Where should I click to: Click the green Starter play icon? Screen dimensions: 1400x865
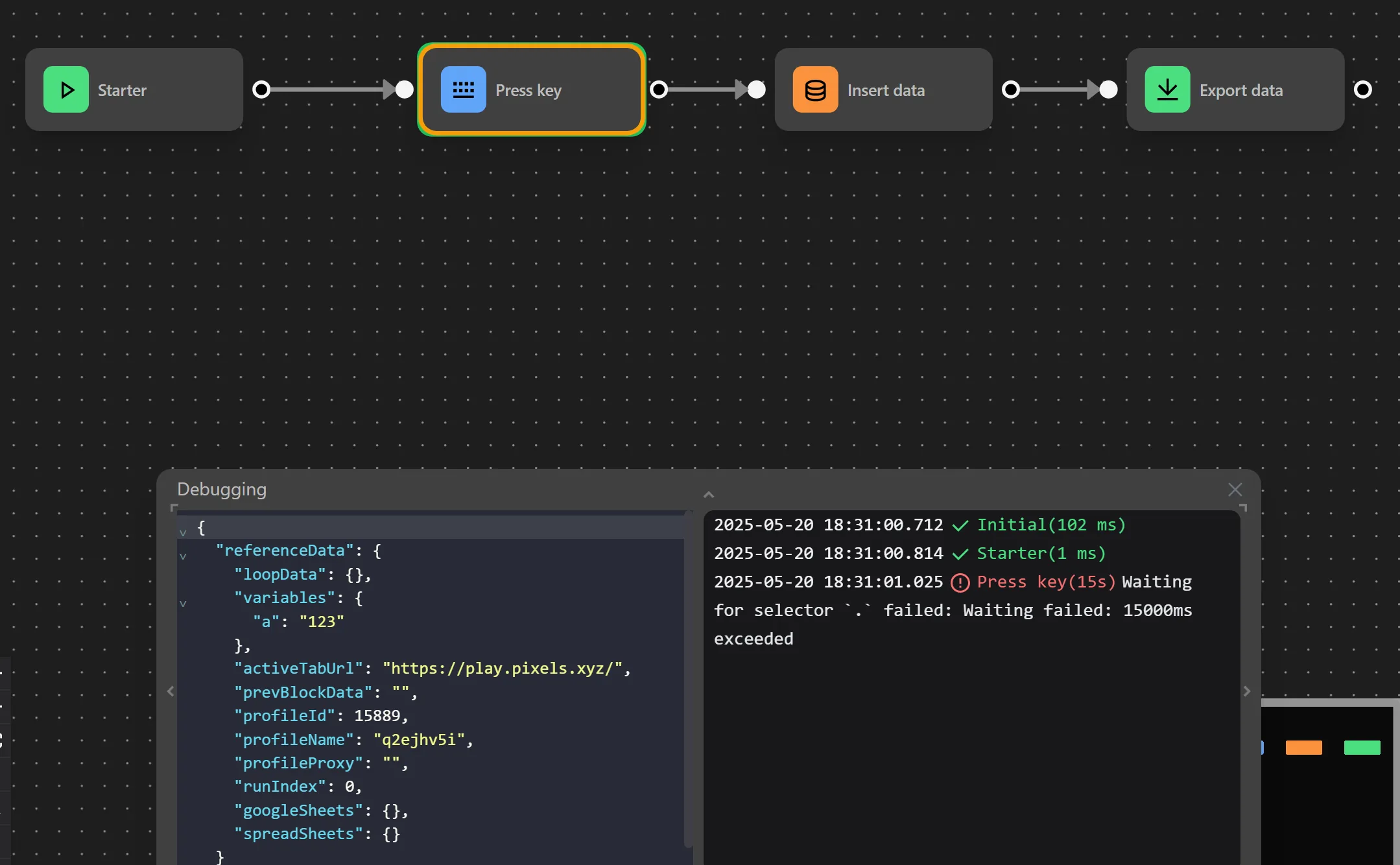coord(66,89)
